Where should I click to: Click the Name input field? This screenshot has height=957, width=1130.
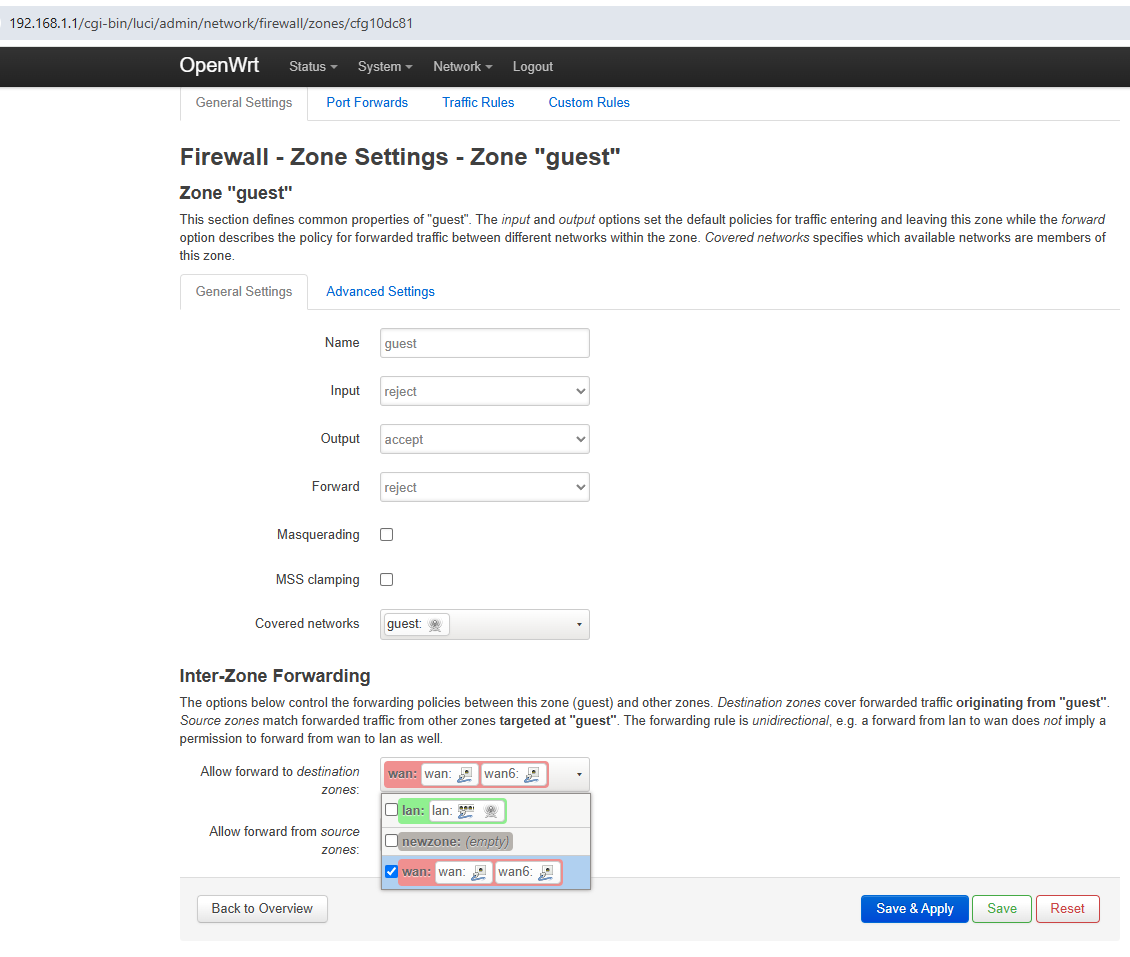coord(484,343)
